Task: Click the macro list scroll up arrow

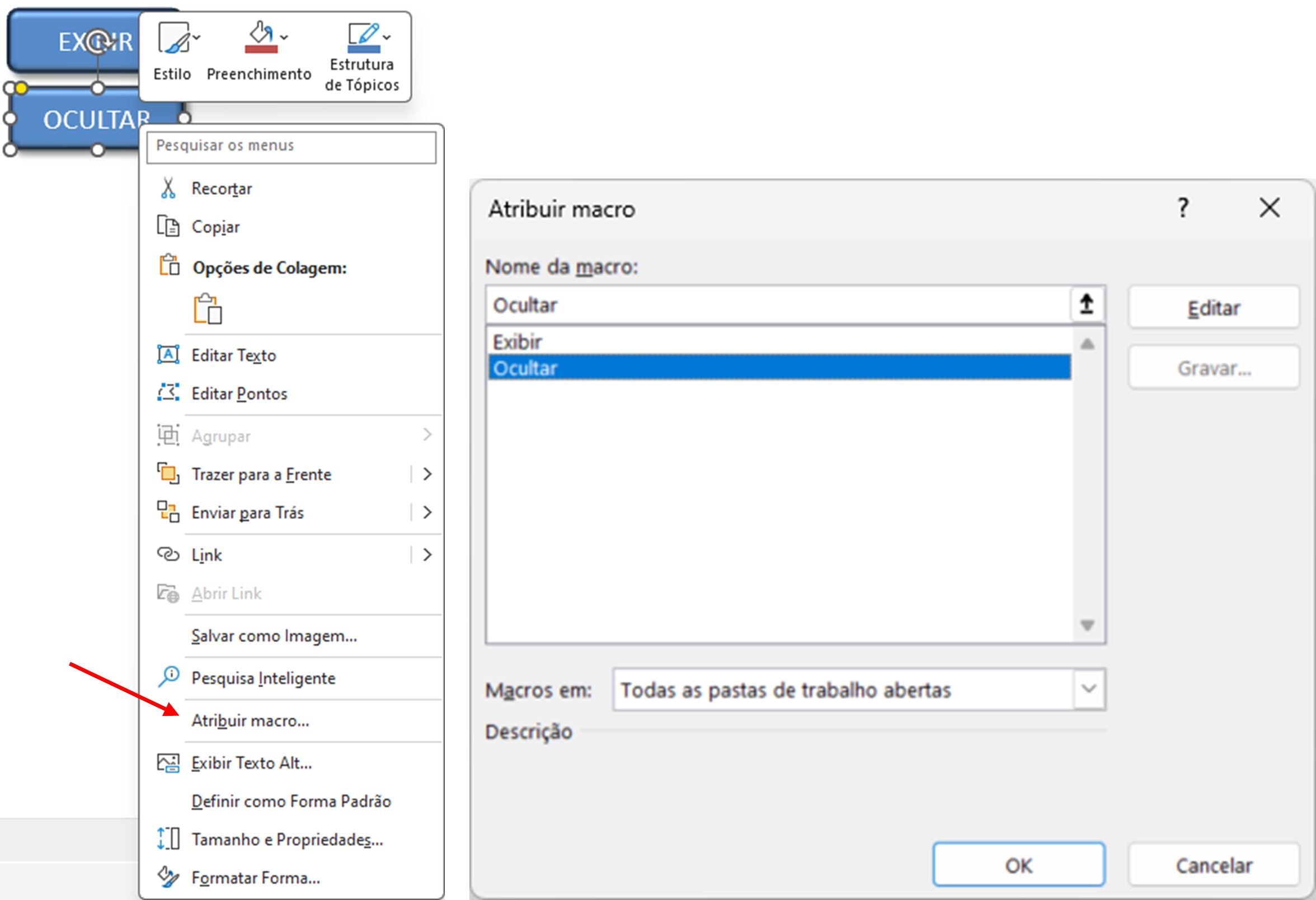Action: [1087, 344]
